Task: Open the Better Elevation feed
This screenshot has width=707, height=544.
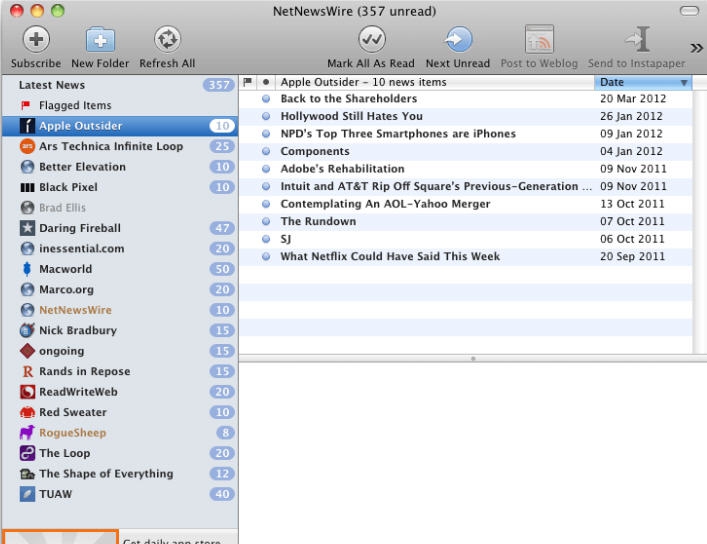Action: [x=120, y=167]
